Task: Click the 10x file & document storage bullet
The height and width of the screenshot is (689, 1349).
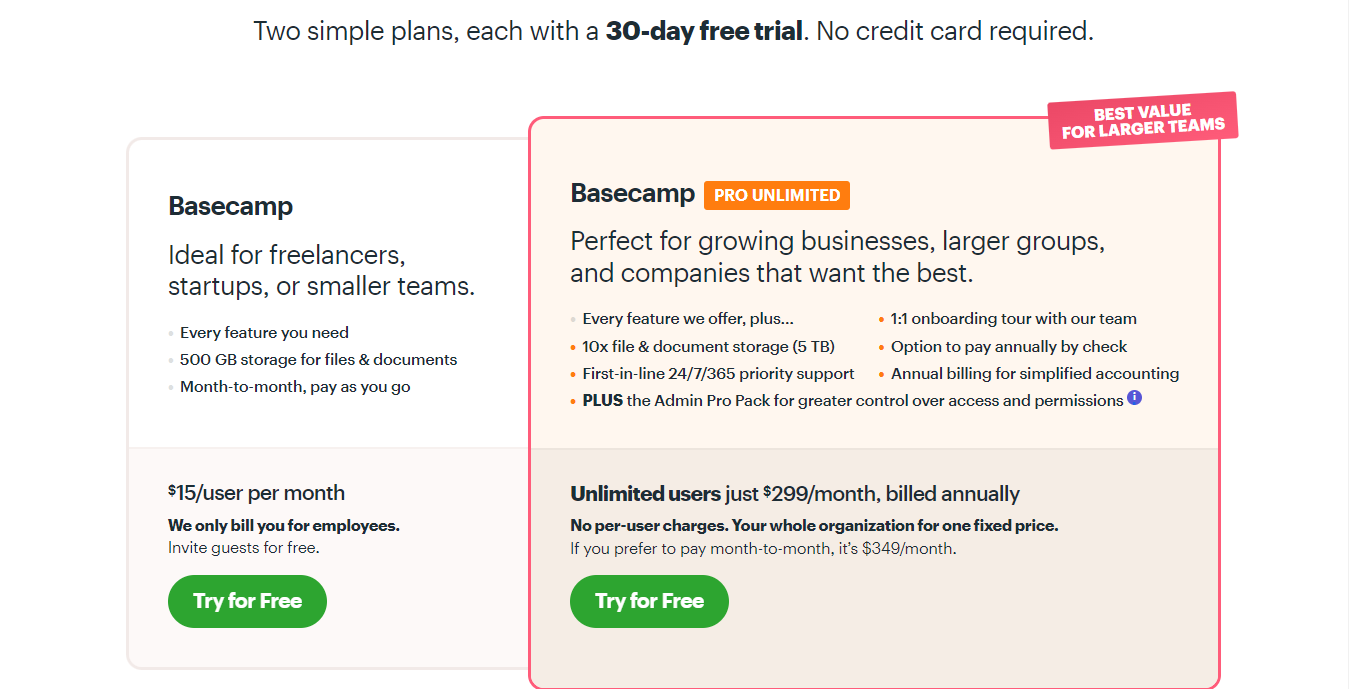Action: (708, 347)
